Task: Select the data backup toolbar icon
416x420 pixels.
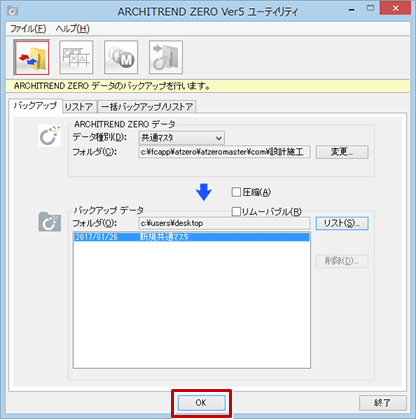Action: (32, 57)
